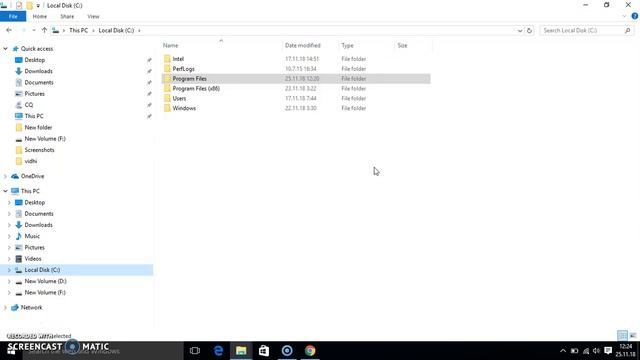Open Pictures under Quick access
The image size is (640, 360).
click(35, 93)
